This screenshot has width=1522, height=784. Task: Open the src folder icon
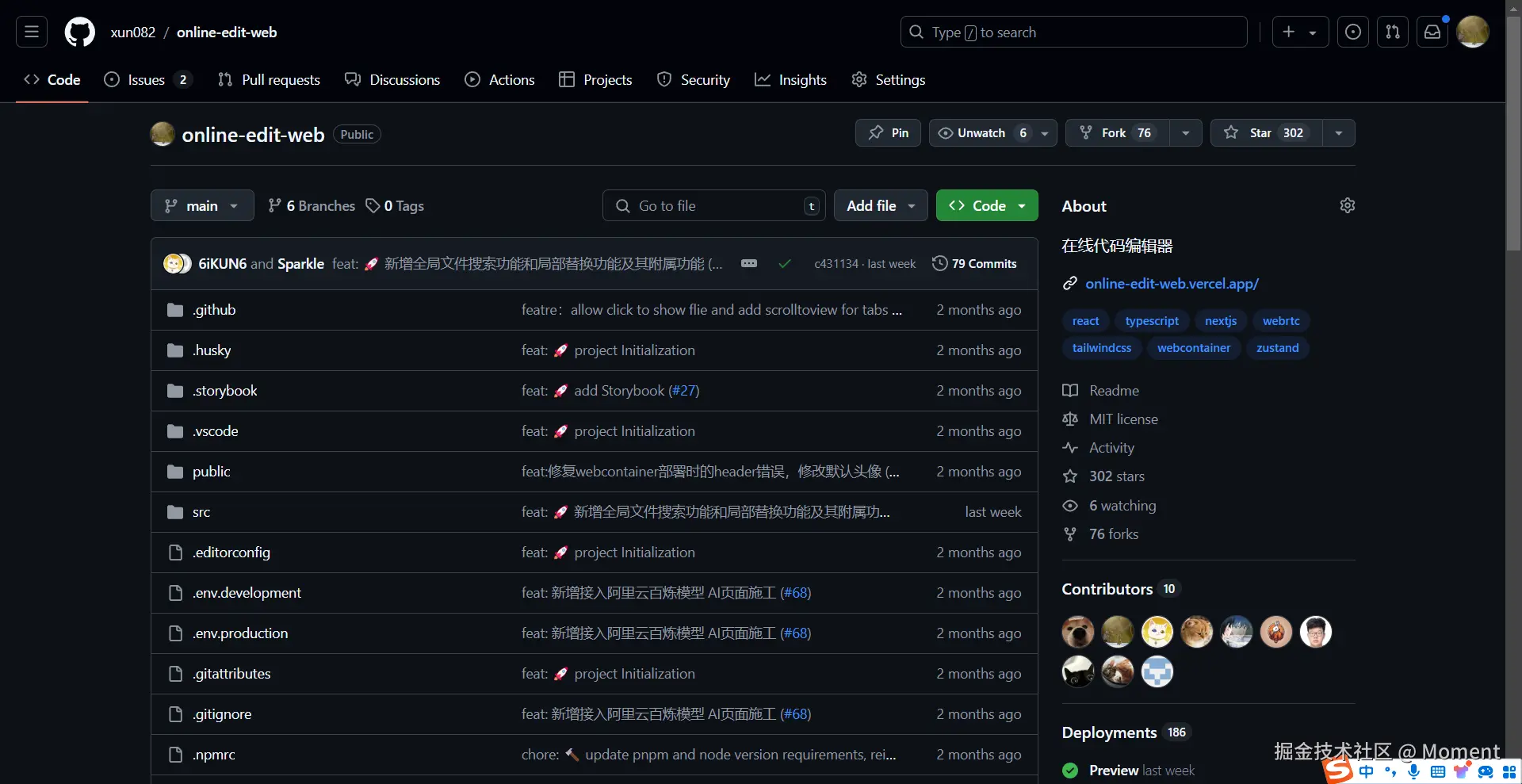[x=175, y=512]
